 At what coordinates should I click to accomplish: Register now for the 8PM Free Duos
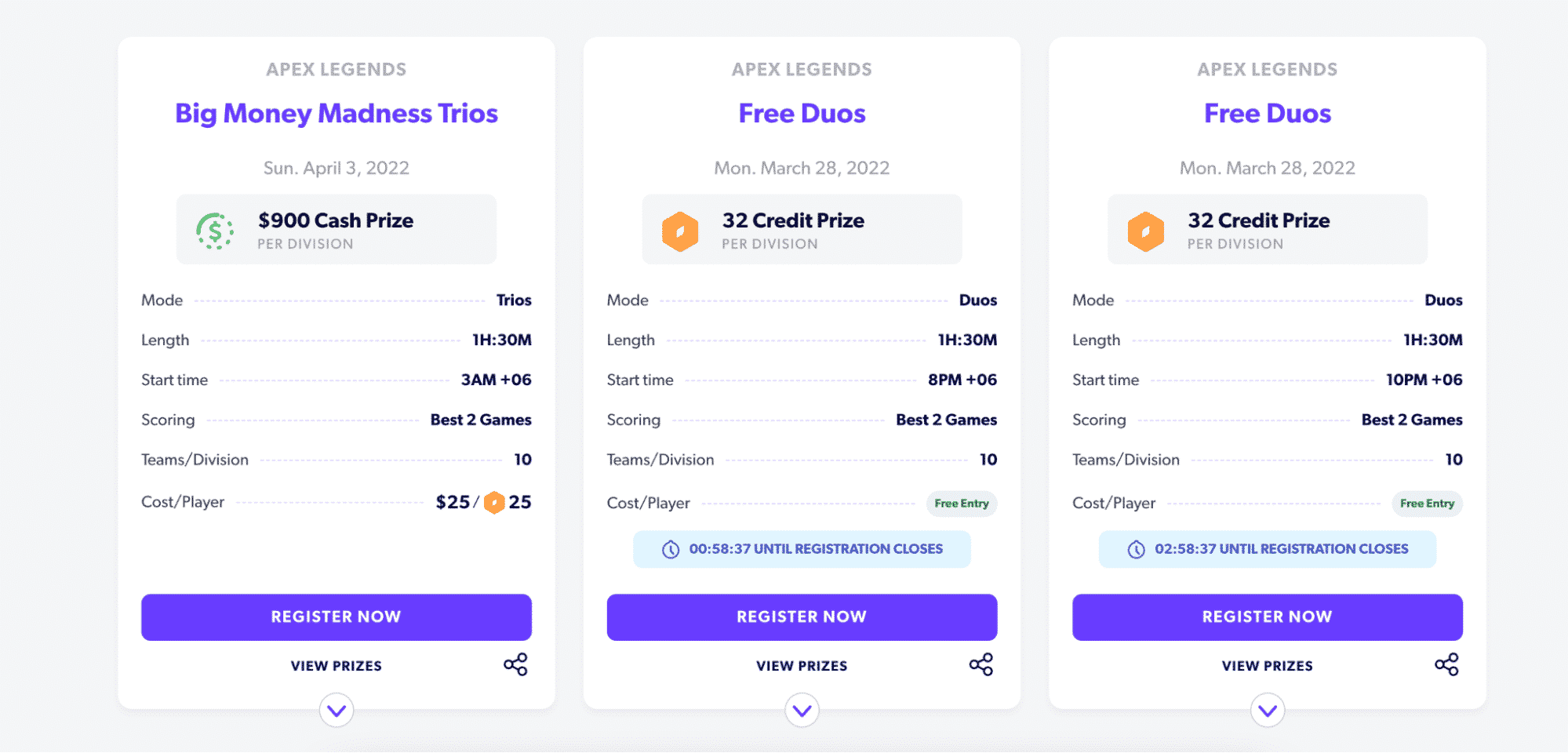[802, 617]
